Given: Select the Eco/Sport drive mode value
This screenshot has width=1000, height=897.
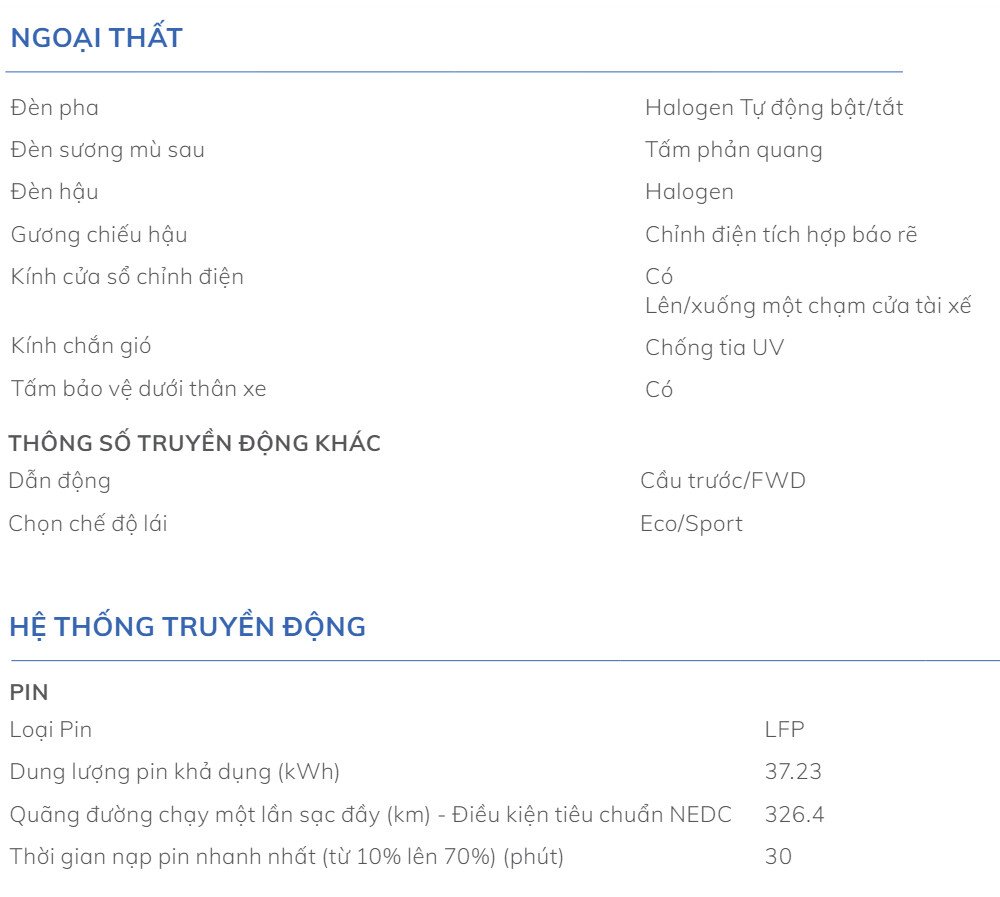Looking at the screenshot, I should (691, 524).
